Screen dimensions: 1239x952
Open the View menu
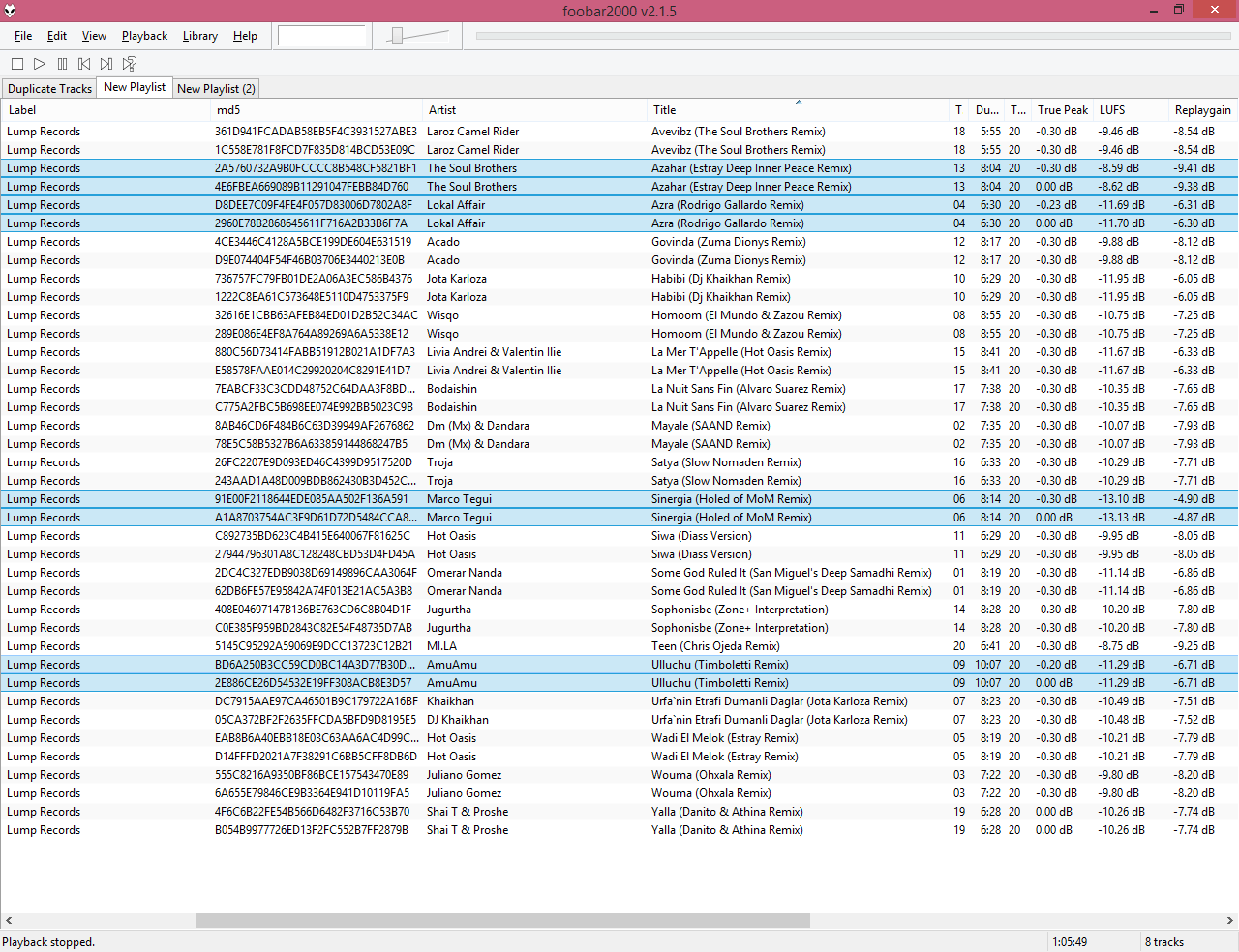pyautogui.click(x=94, y=36)
